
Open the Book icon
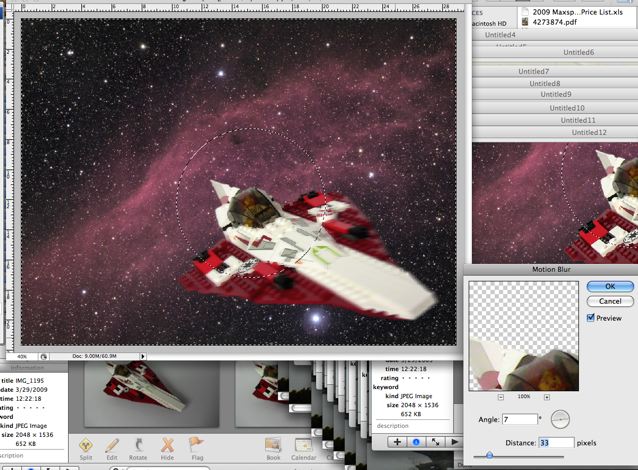273,445
